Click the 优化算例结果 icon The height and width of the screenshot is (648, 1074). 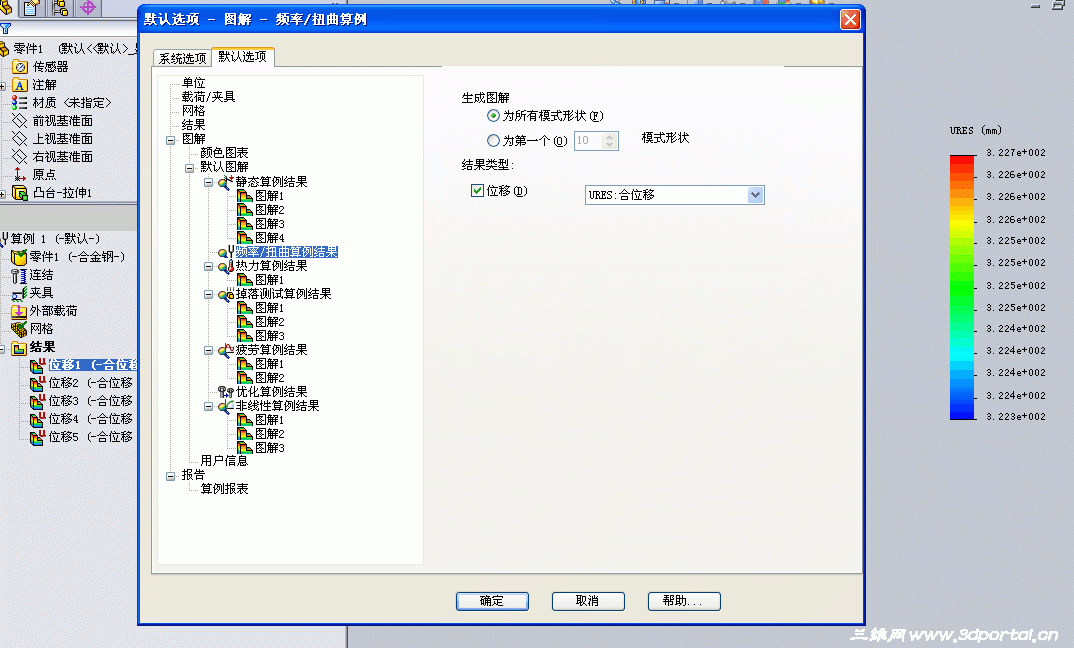[x=225, y=392]
